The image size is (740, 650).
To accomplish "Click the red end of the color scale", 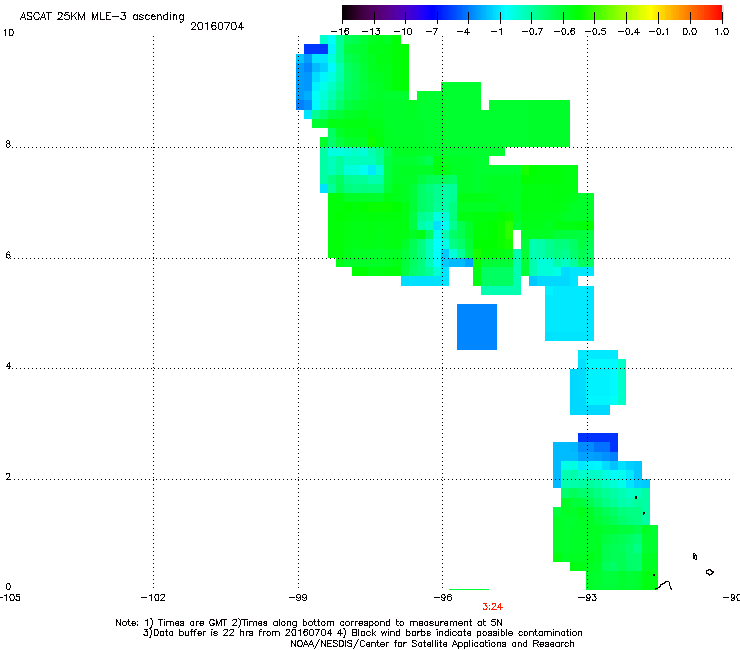I will click(x=713, y=13).
